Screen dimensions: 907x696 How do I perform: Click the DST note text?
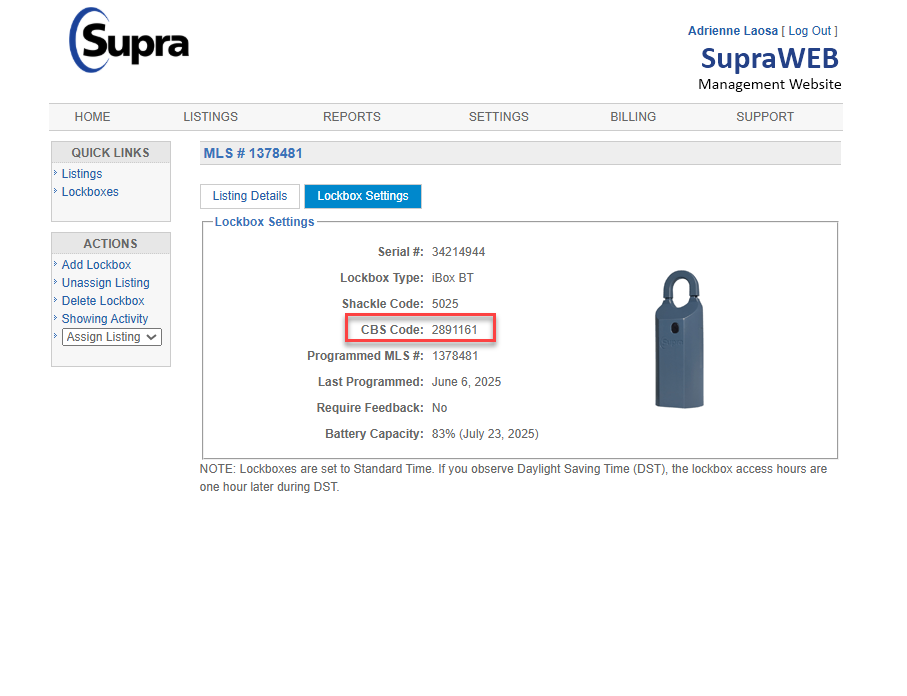pos(513,478)
